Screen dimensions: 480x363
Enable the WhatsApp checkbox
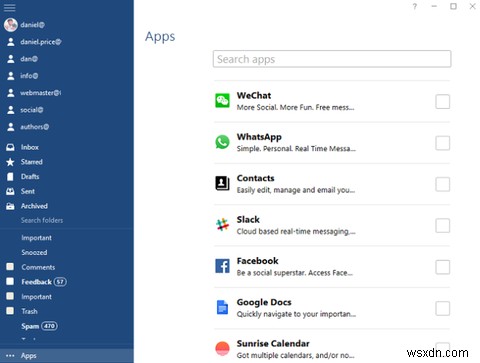[443, 143]
